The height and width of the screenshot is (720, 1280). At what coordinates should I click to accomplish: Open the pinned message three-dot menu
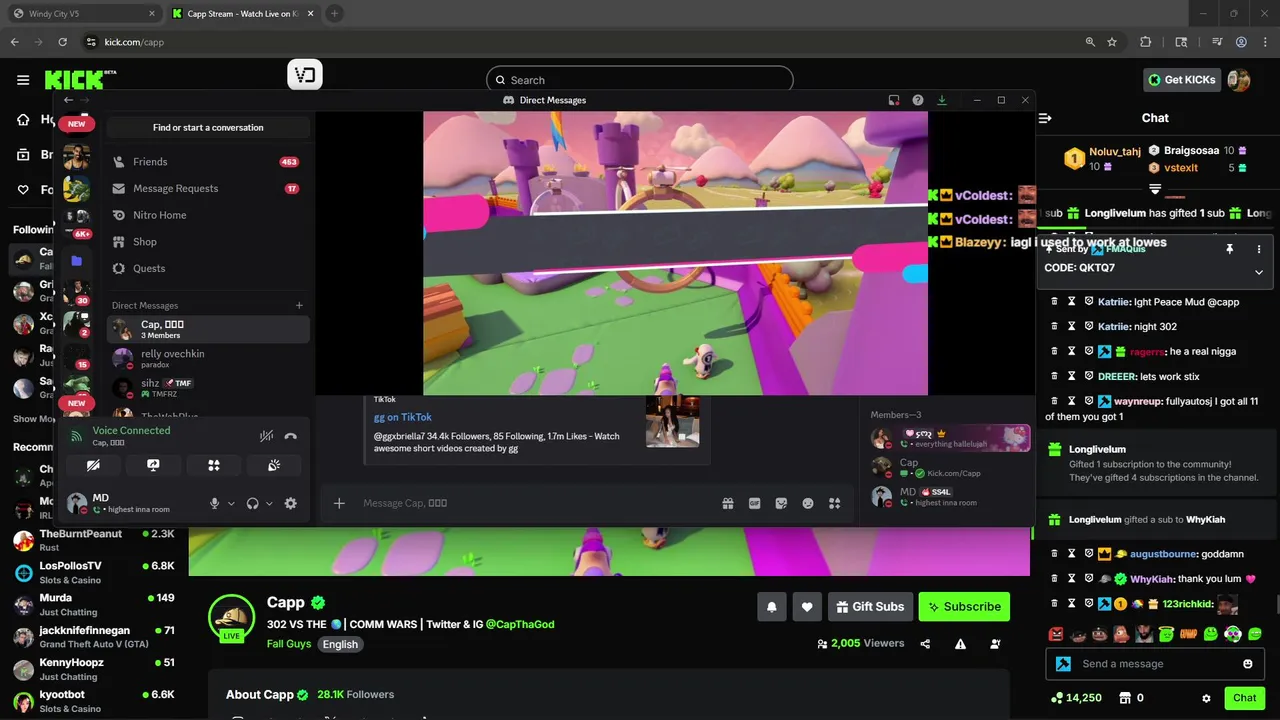pos(1259,249)
